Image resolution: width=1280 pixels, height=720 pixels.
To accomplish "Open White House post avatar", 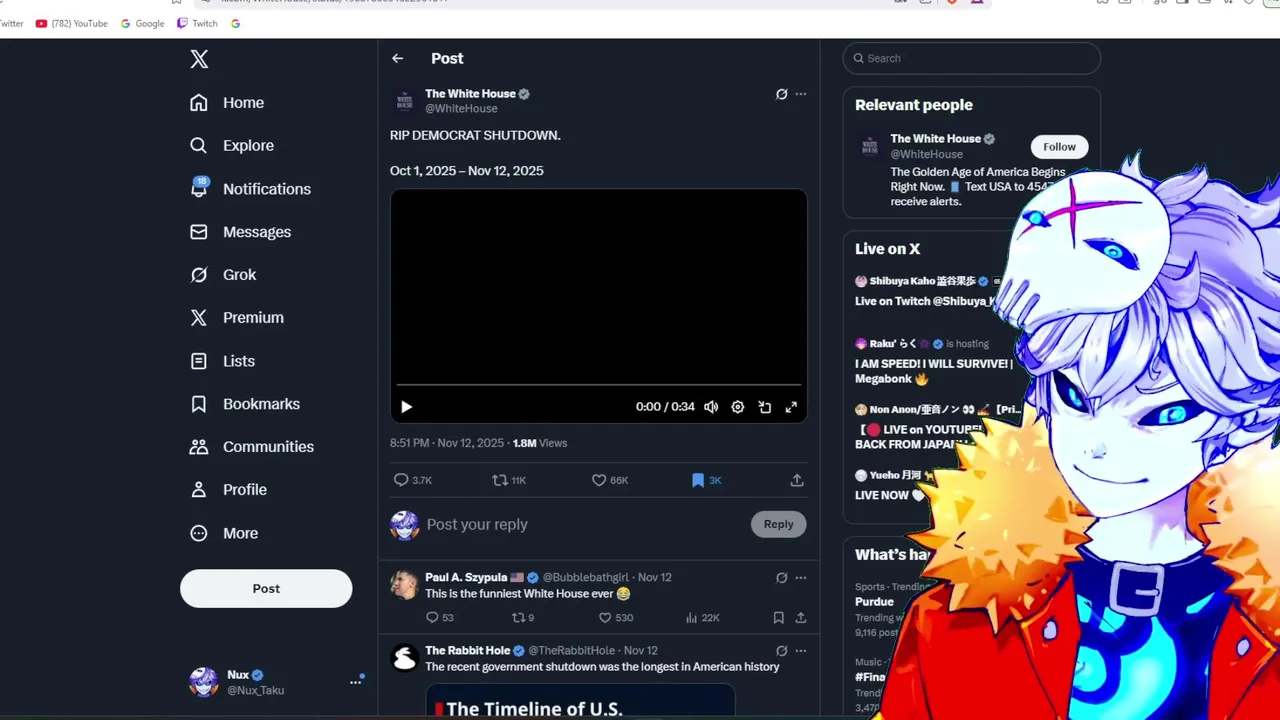I will tap(404, 101).
